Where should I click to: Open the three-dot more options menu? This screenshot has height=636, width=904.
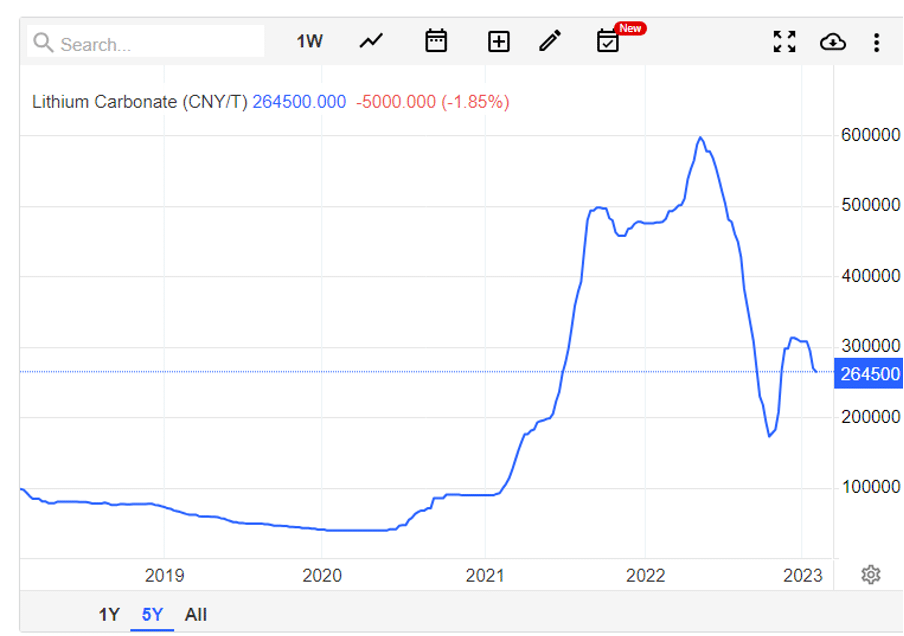pos(876,43)
